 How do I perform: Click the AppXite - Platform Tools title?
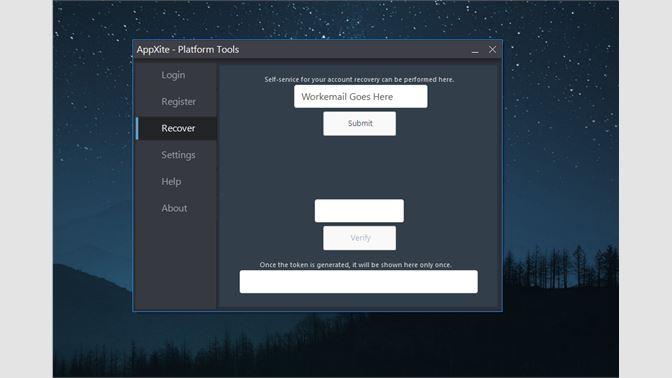pos(188,50)
